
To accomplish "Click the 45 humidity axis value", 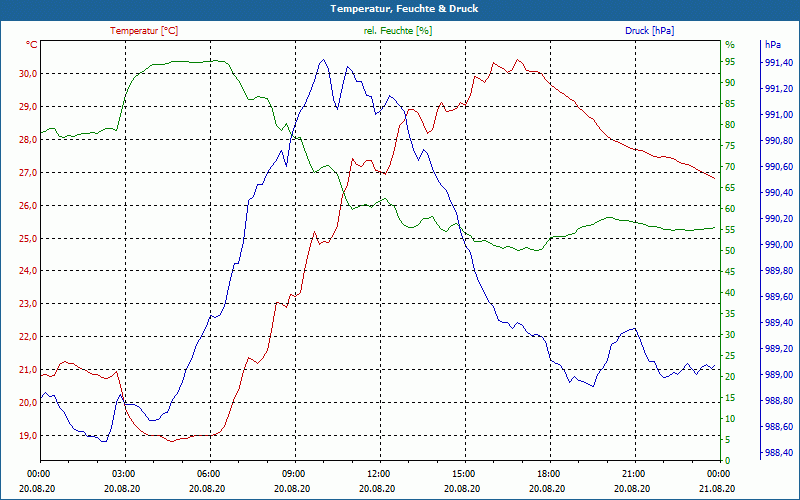I will tap(730, 272).
